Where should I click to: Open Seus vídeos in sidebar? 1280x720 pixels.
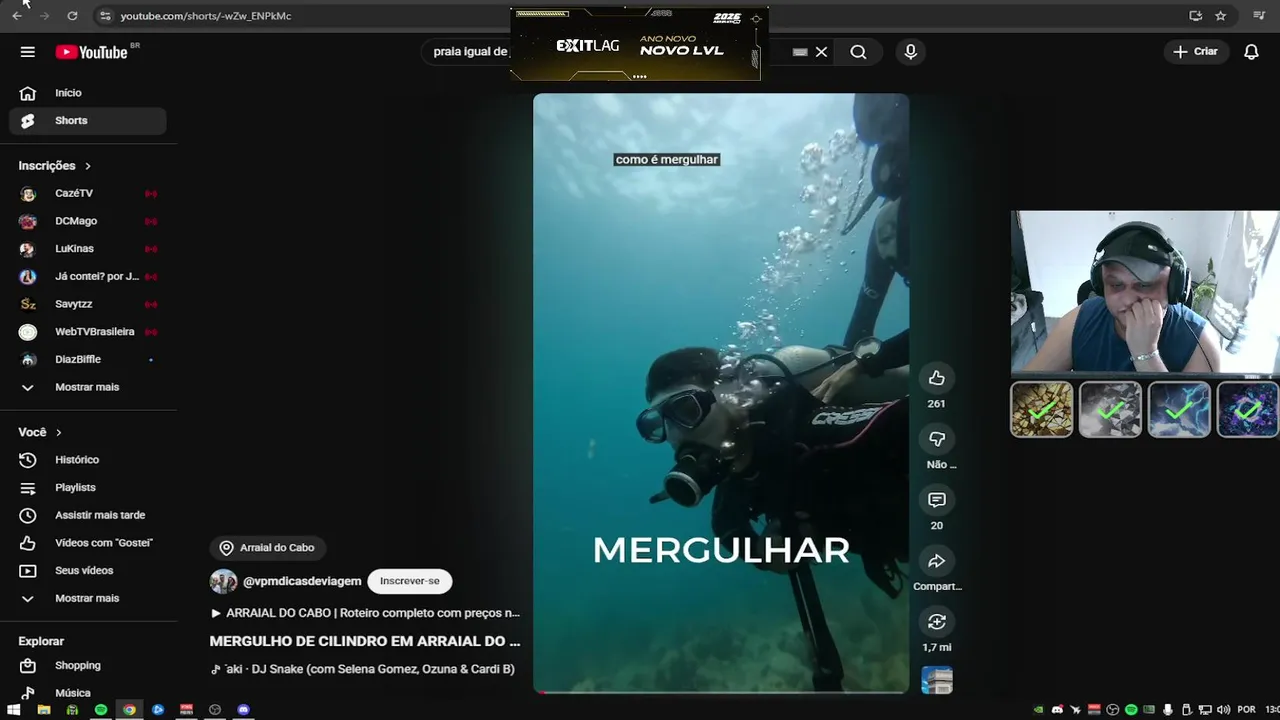point(88,571)
